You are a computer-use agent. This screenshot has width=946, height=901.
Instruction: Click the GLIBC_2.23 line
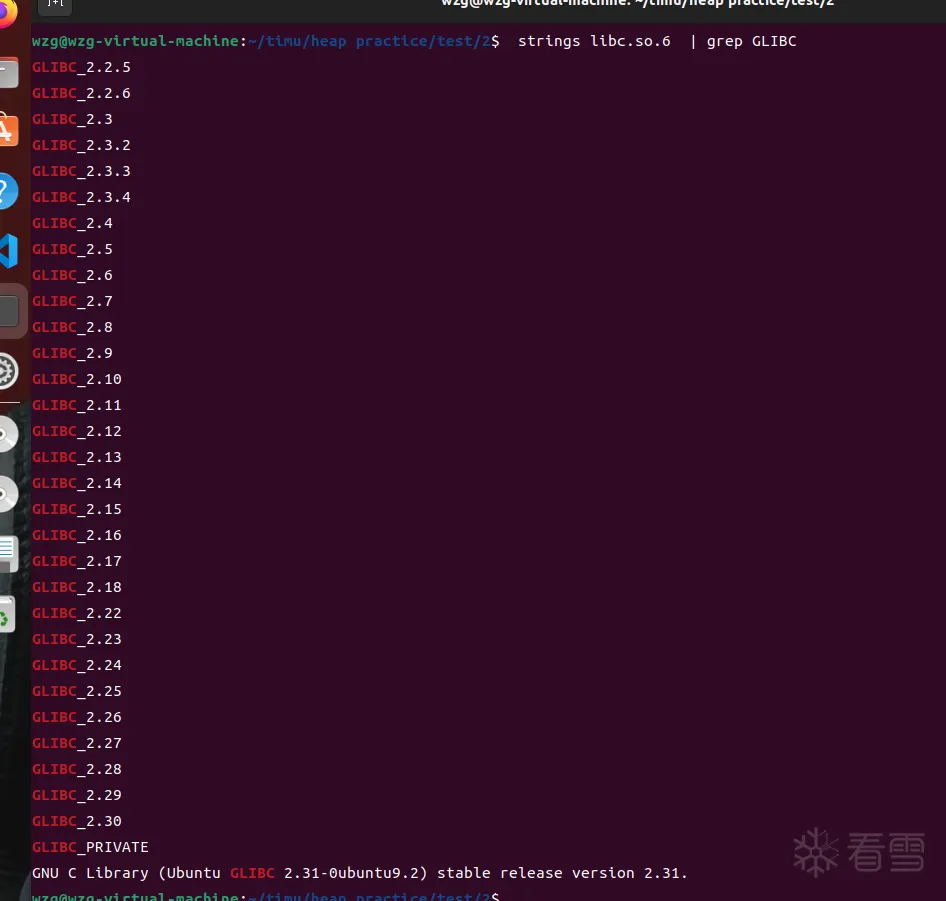click(77, 638)
